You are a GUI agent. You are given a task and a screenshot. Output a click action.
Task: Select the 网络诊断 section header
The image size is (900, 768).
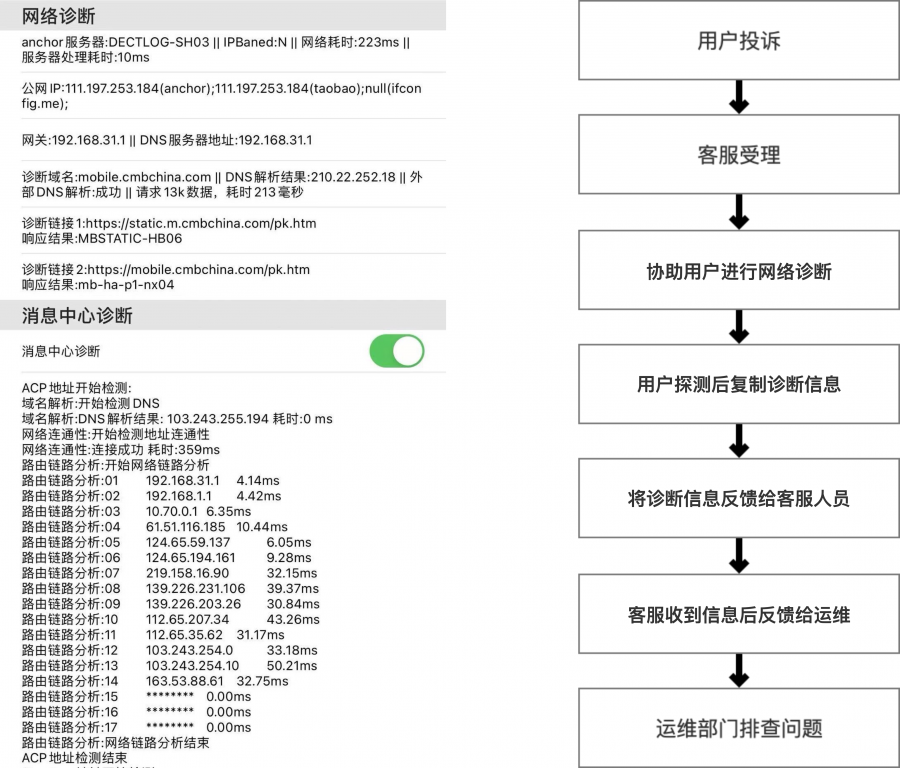(x=223, y=15)
